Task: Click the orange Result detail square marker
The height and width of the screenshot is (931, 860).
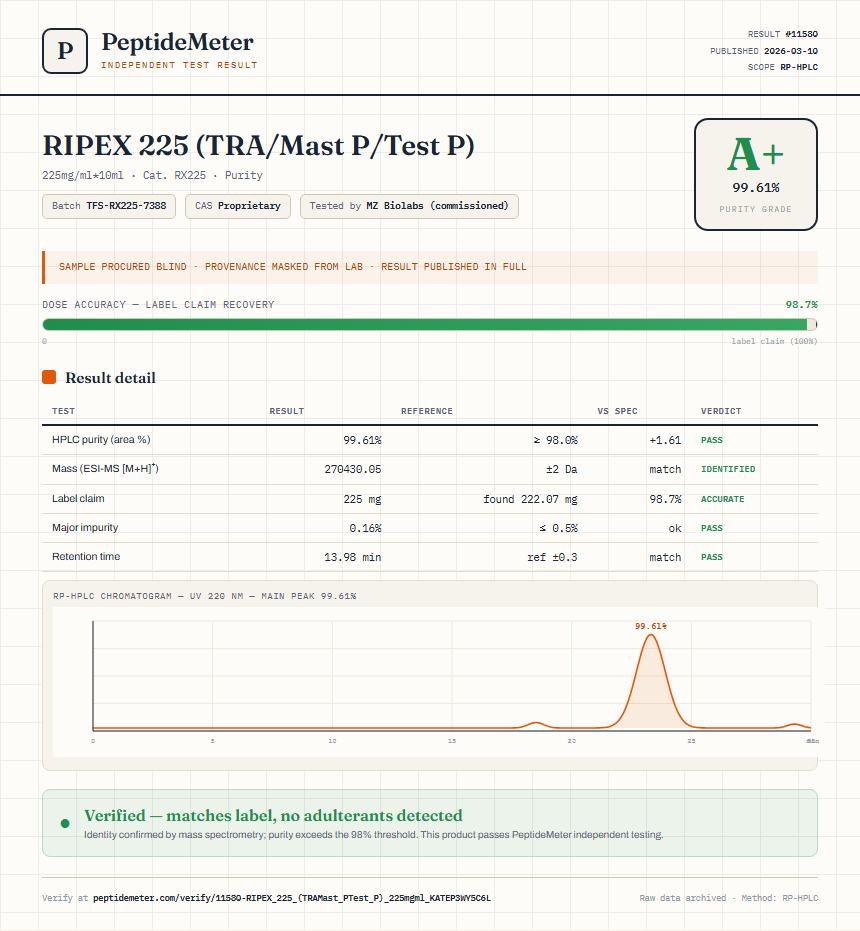Action: tap(49, 377)
